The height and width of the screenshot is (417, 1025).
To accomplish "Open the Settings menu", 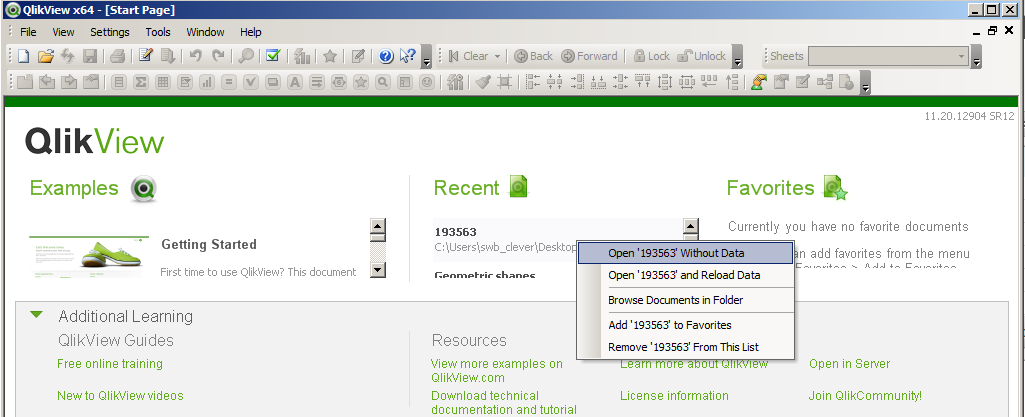I will coord(110,32).
